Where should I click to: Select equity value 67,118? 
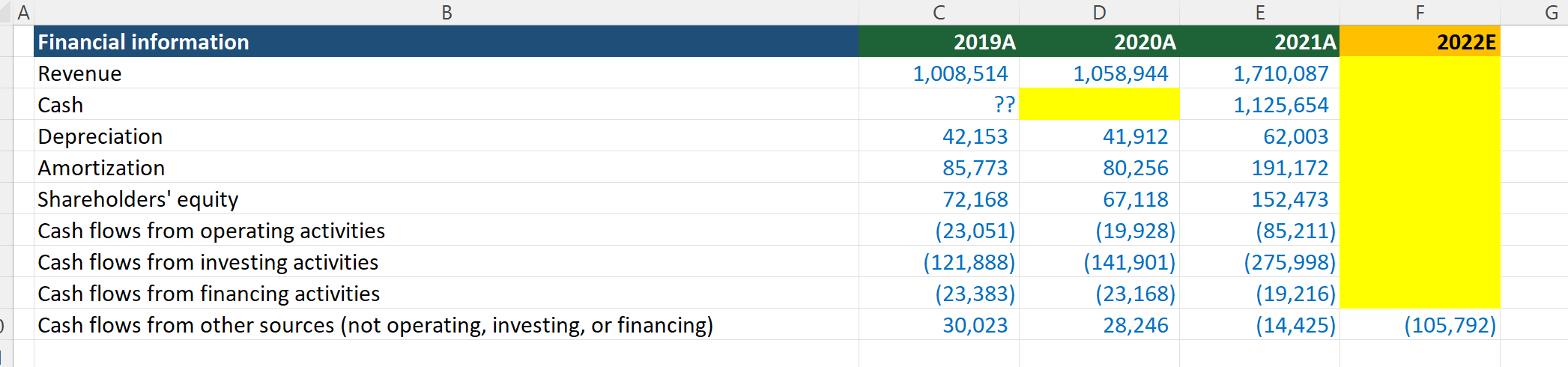coord(1099,199)
